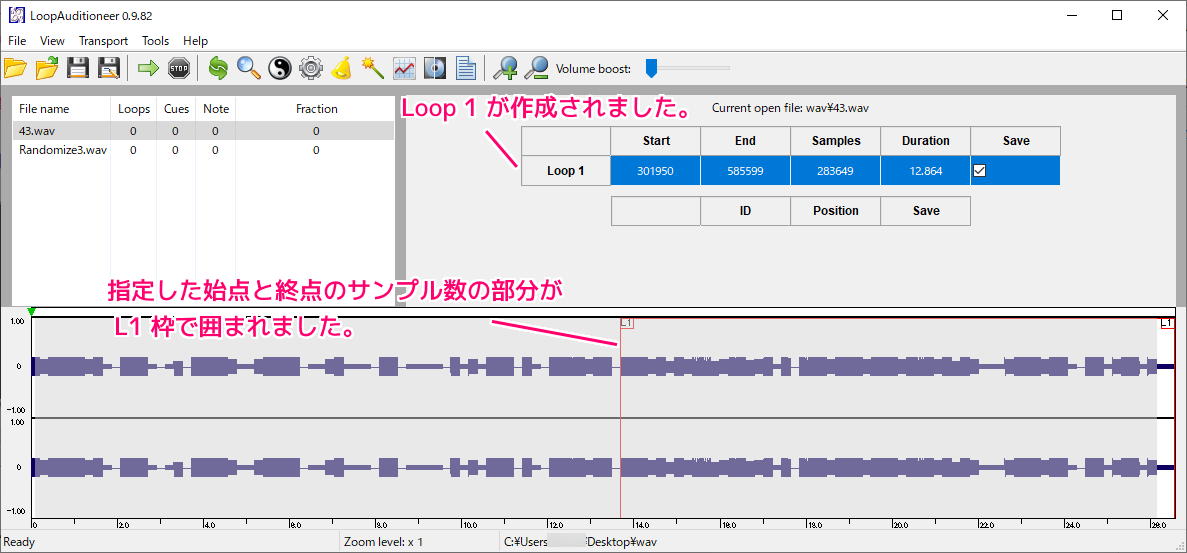This screenshot has width=1187, height=553.
Task: Click the Duration column header
Action: pyautogui.click(x=925, y=141)
